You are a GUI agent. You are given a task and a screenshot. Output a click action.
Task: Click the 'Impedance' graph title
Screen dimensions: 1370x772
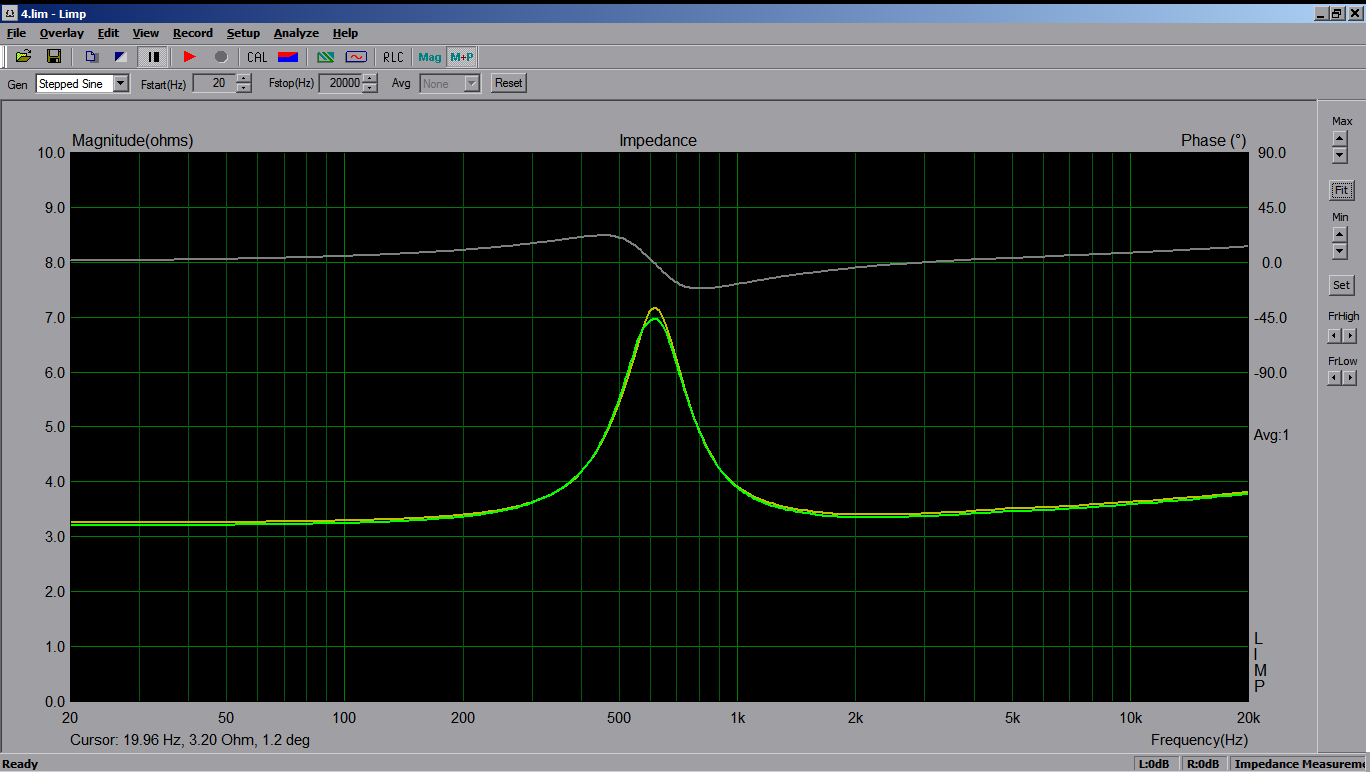click(x=657, y=141)
